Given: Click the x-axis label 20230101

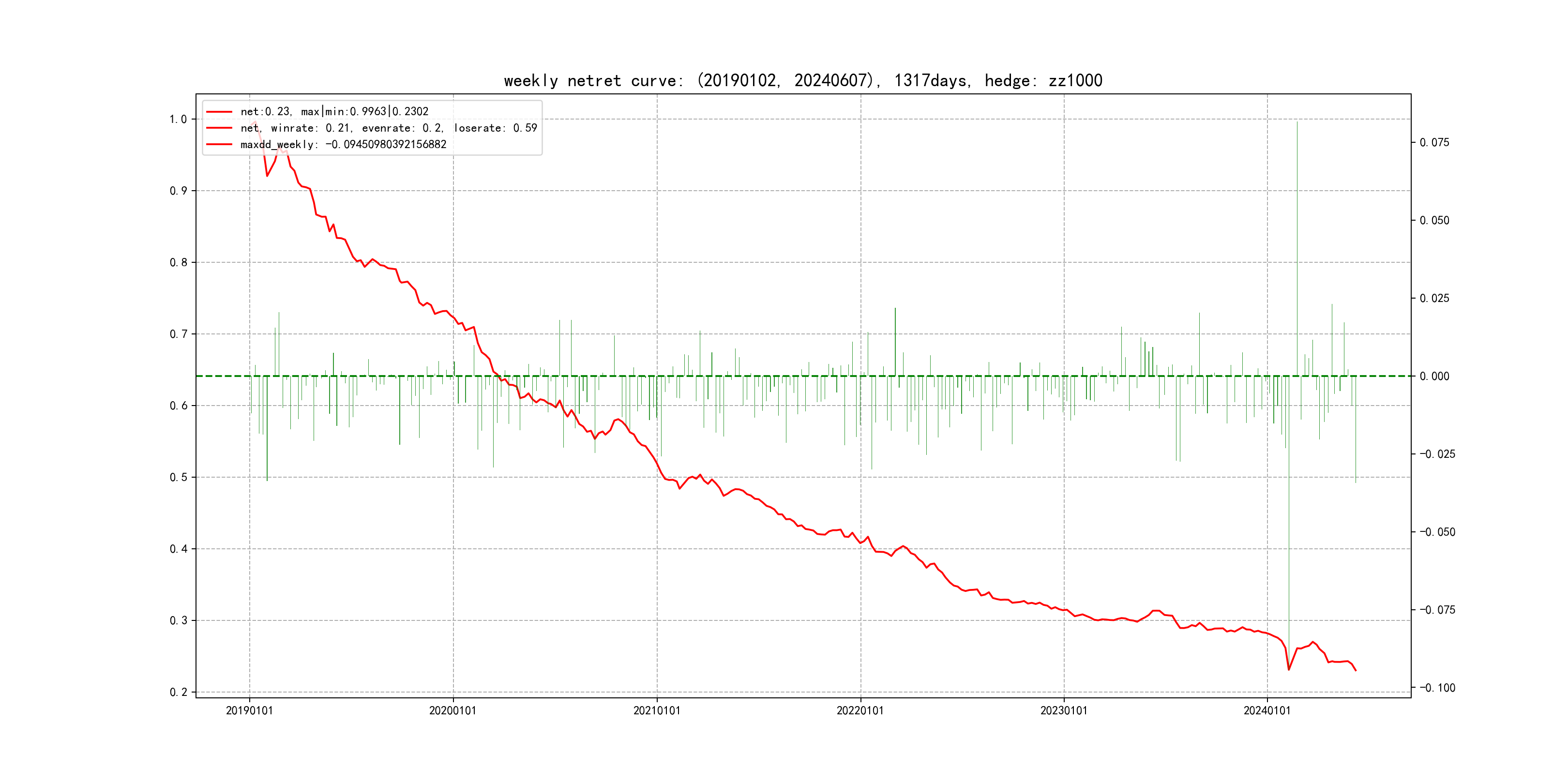Looking at the screenshot, I should (1063, 711).
